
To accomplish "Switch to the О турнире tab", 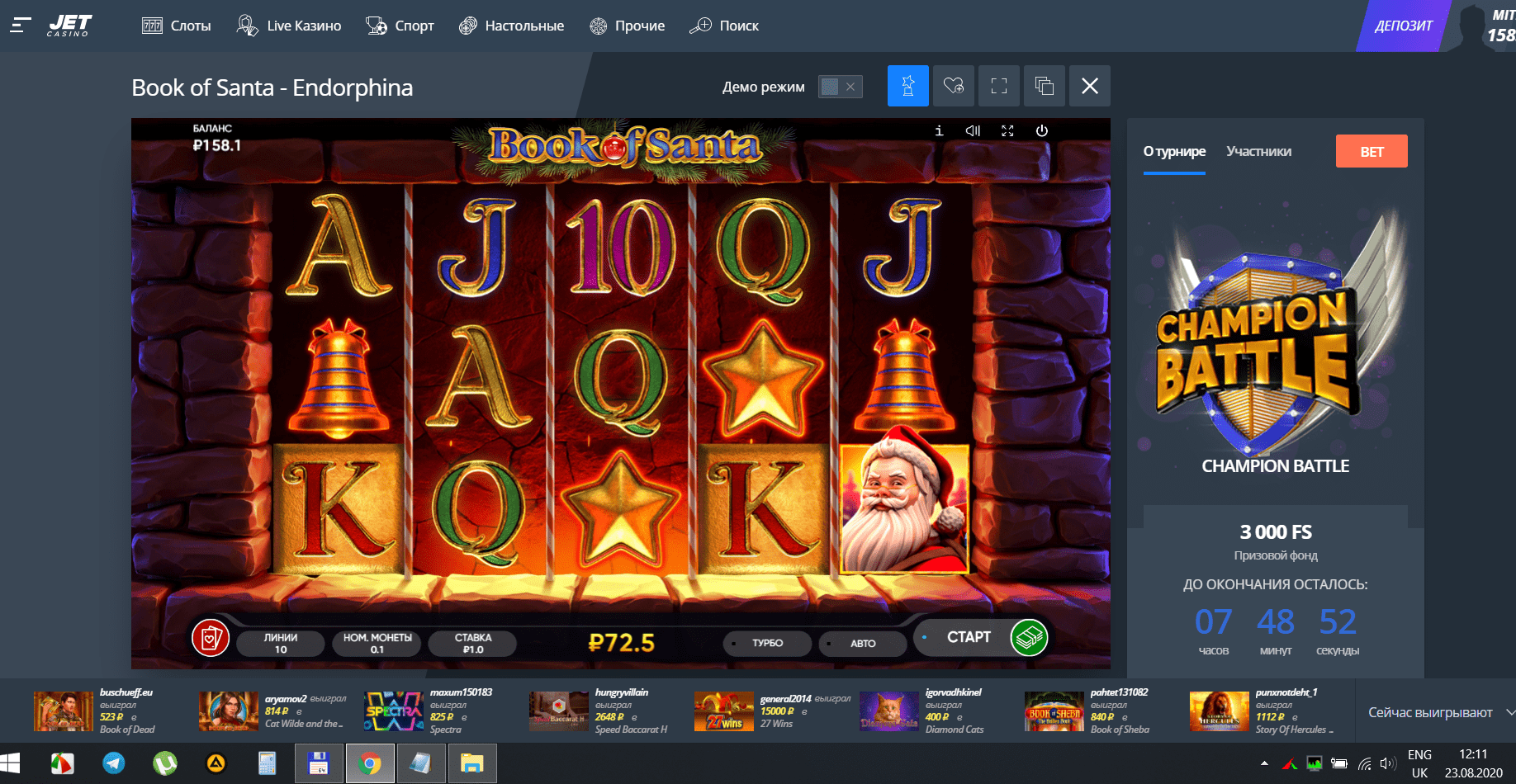I will pos(1174,152).
